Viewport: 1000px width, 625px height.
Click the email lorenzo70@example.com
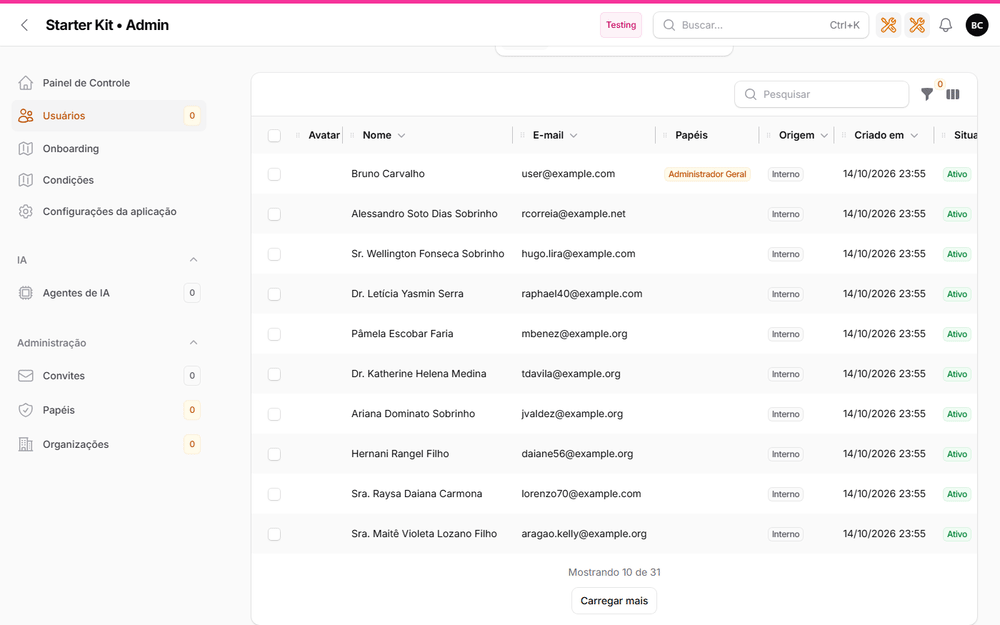click(581, 494)
